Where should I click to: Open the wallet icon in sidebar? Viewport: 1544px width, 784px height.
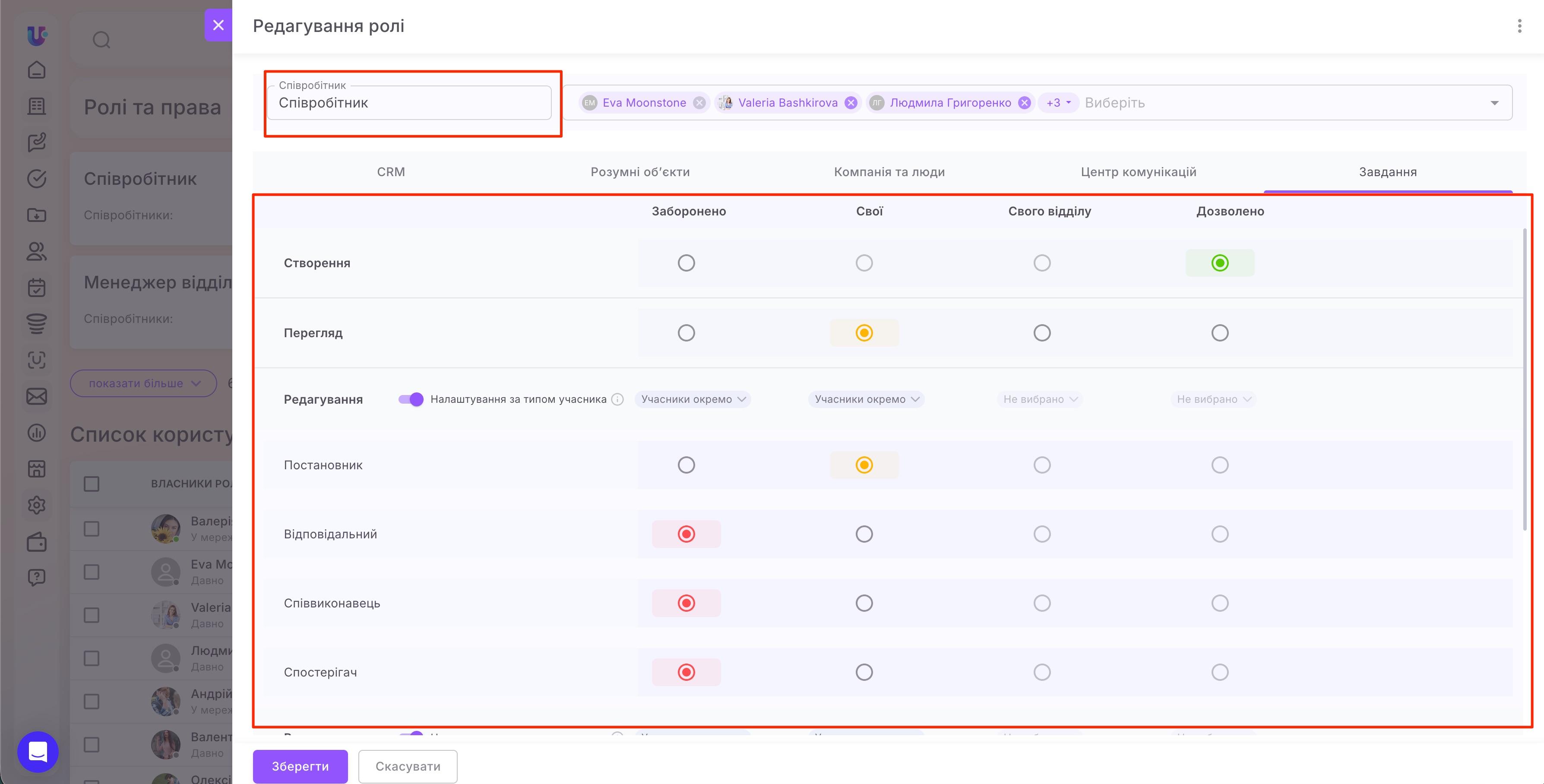tap(37, 542)
